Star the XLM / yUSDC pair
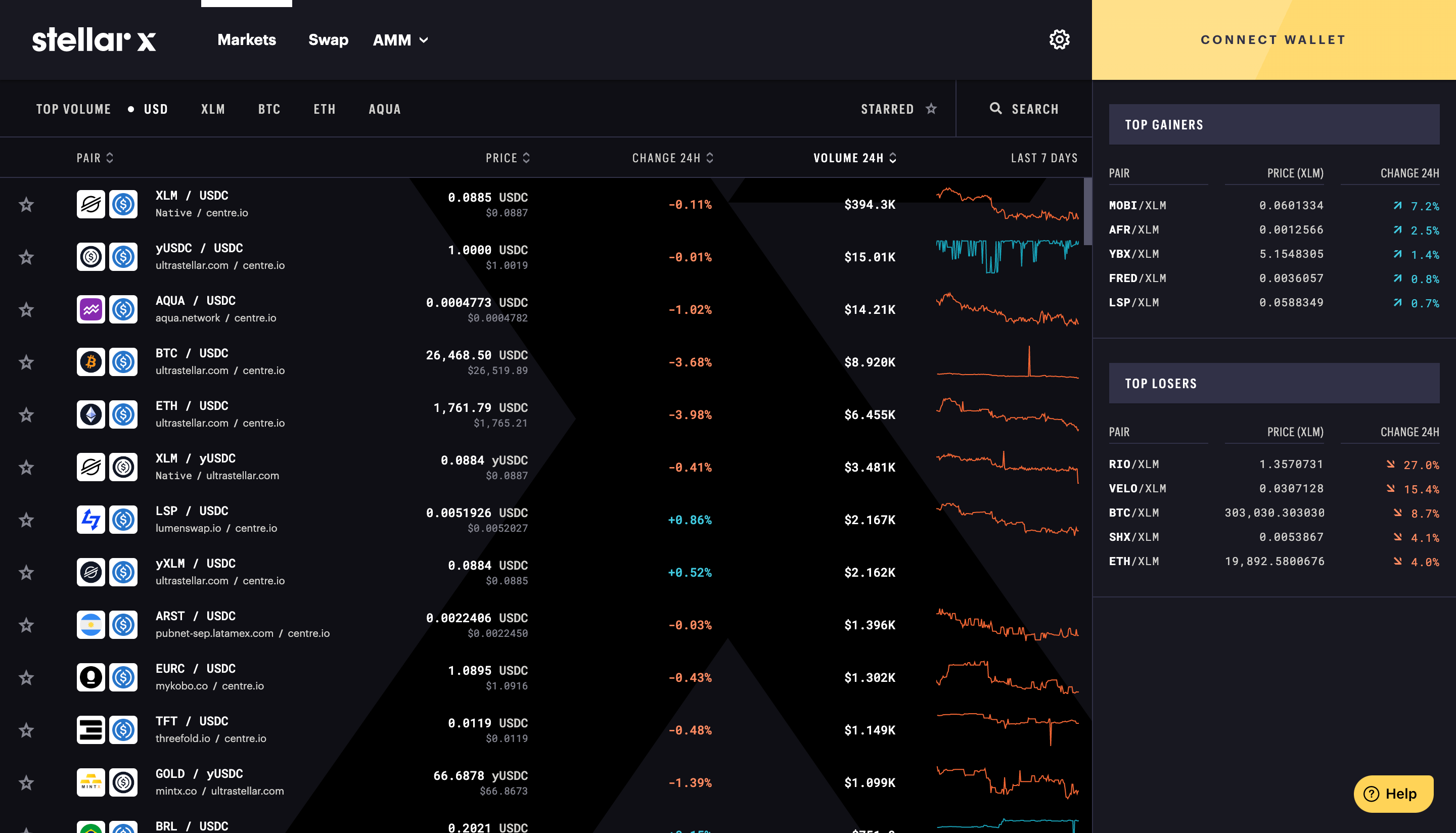 coord(26,468)
